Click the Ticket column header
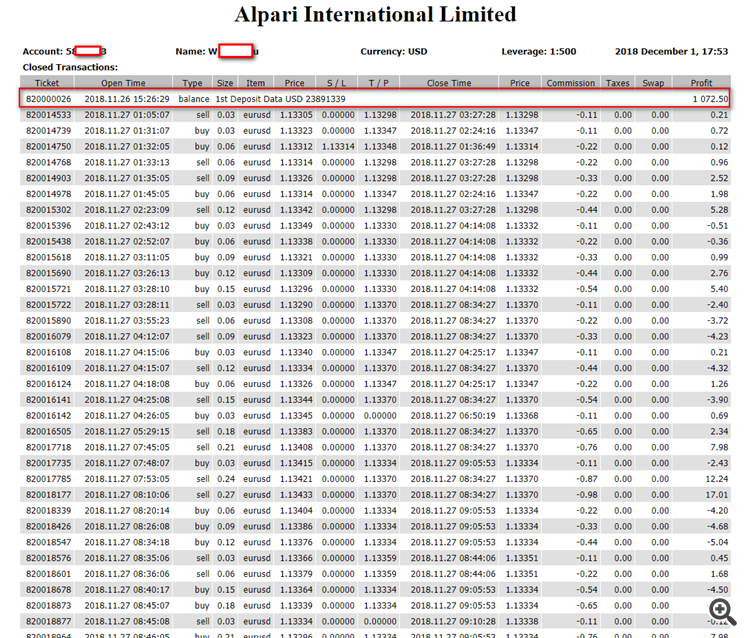Image resolution: width=750 pixels, height=638 pixels. 47,83
